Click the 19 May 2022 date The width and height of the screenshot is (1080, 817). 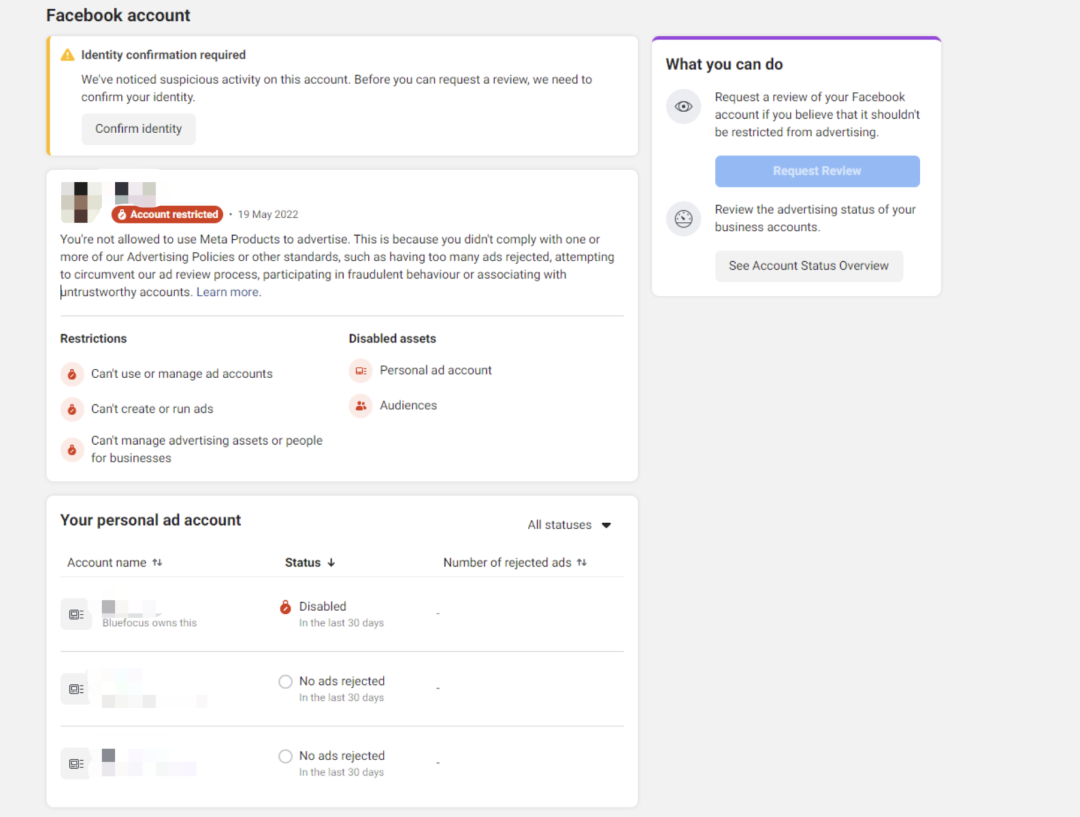click(x=268, y=214)
